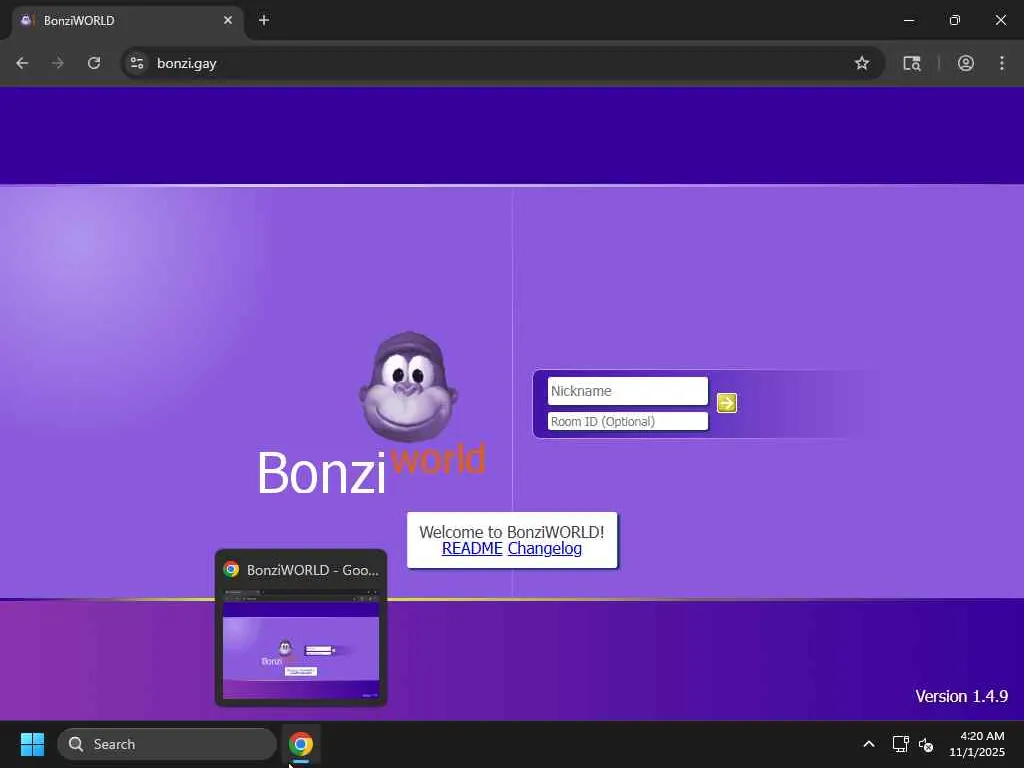Open a new tab with plus button

pyautogui.click(x=264, y=20)
